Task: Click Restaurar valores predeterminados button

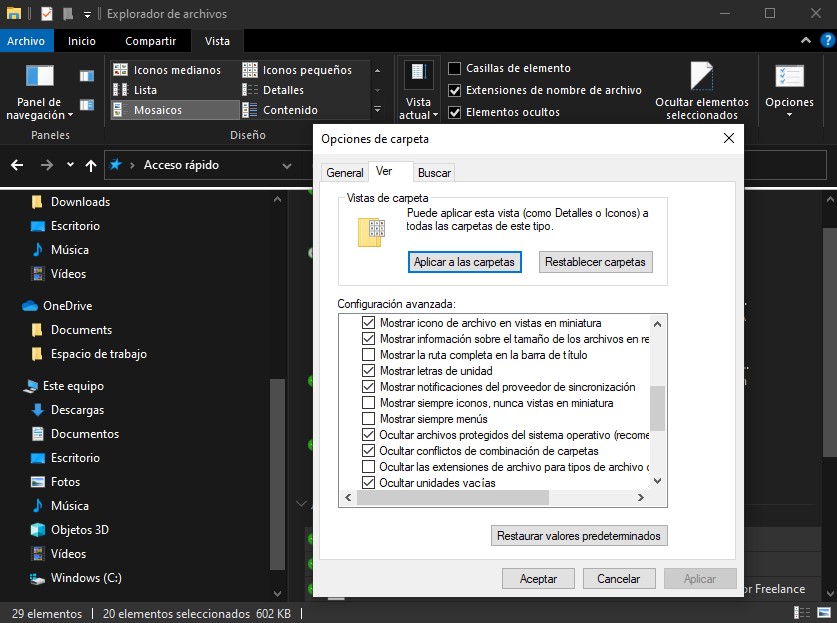Action: point(578,536)
